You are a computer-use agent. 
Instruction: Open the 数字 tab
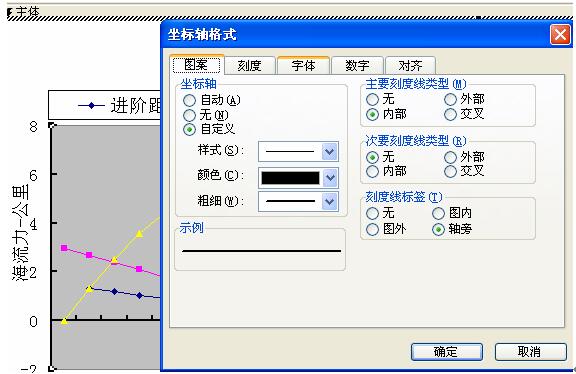(357, 66)
